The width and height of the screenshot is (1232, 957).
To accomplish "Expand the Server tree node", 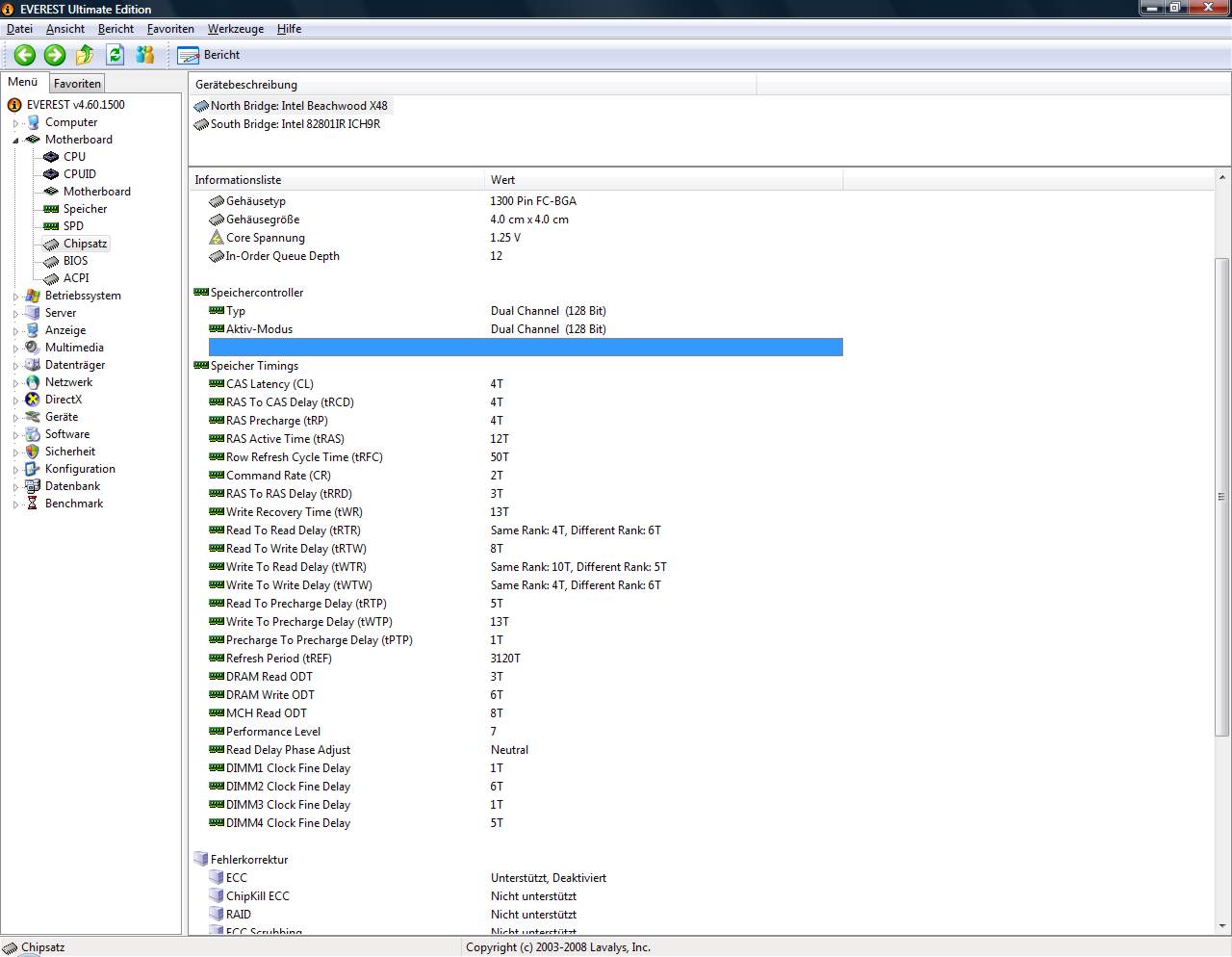I will [x=15, y=314].
